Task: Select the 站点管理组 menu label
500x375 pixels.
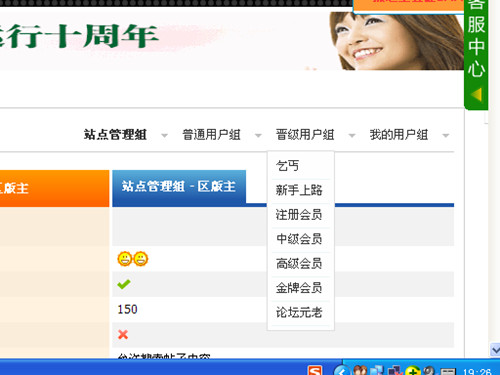Action: coord(115,135)
